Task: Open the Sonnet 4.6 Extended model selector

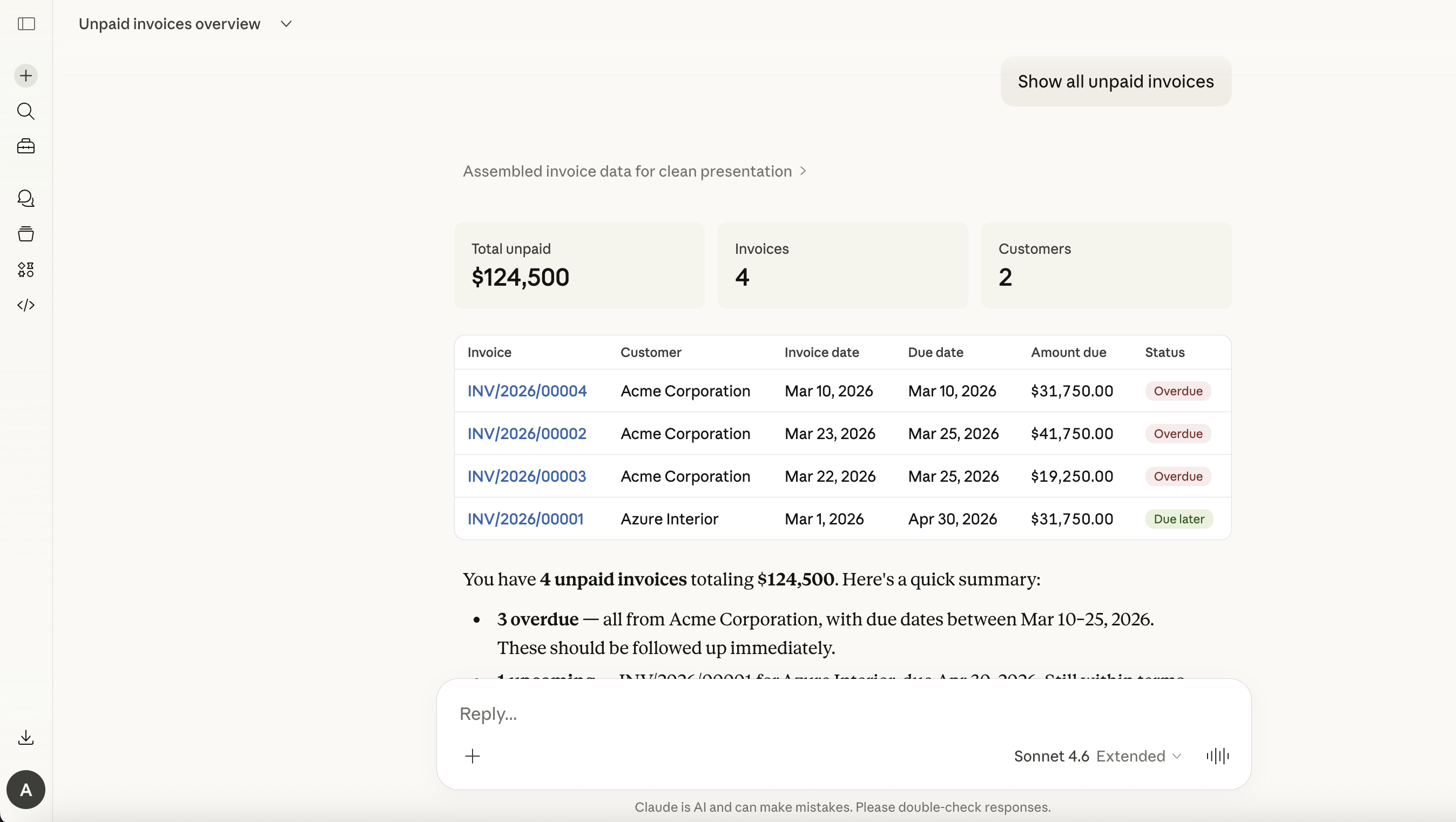Action: tap(1096, 756)
